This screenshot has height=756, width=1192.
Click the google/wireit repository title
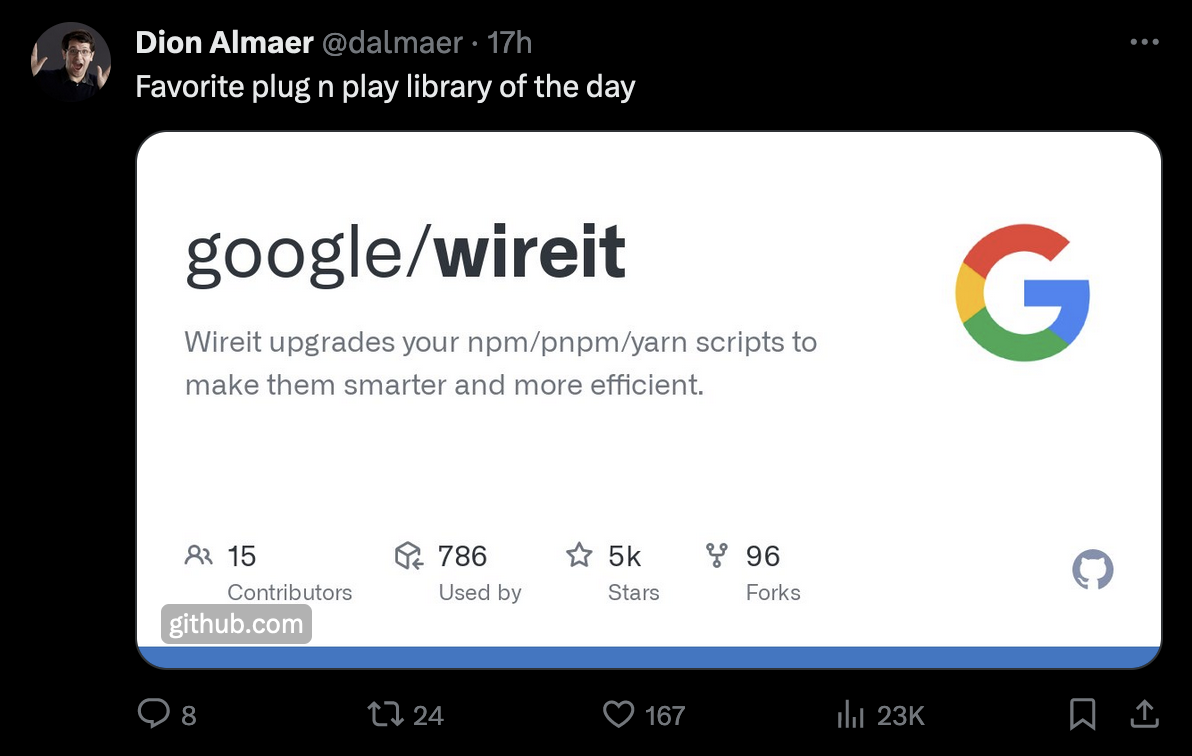[x=404, y=252]
